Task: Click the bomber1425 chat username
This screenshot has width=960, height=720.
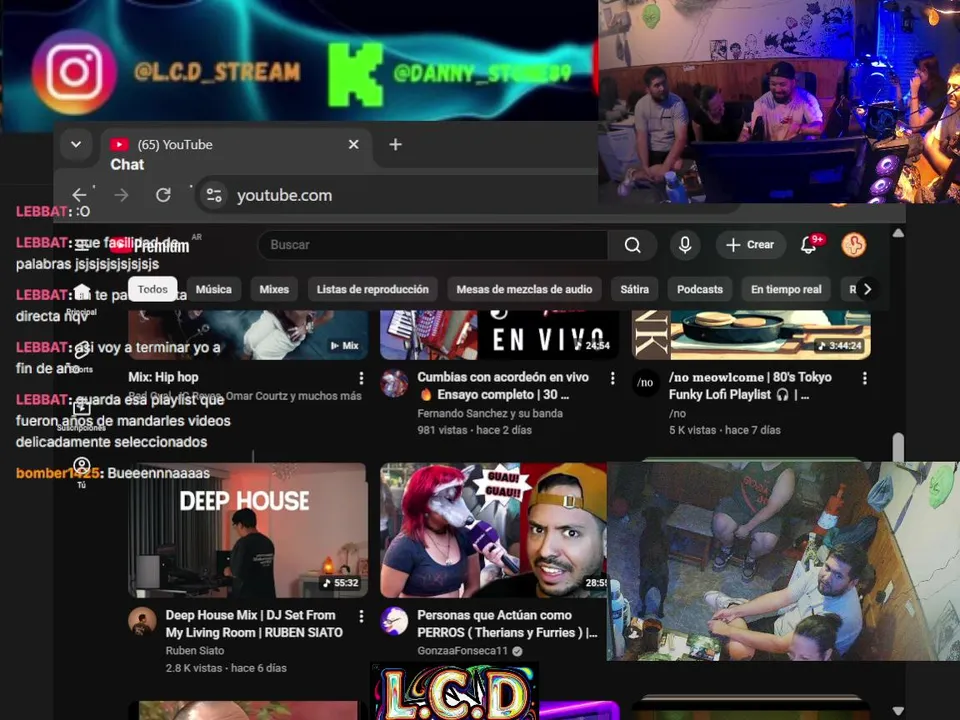Action: pyautogui.click(x=58, y=473)
